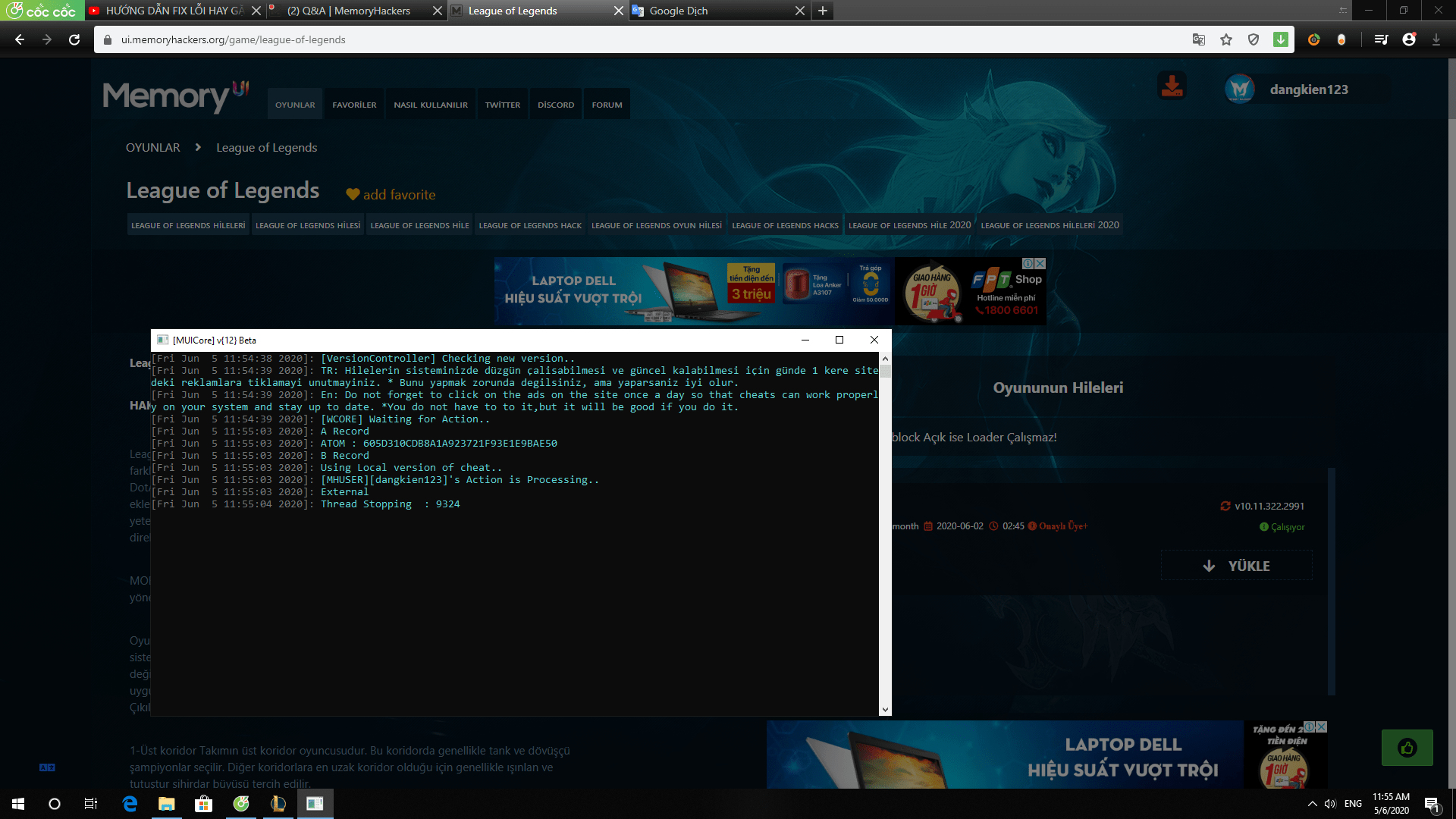The image size is (1456, 819).
Task: Click the green download arrow extension icon
Action: [1281, 39]
